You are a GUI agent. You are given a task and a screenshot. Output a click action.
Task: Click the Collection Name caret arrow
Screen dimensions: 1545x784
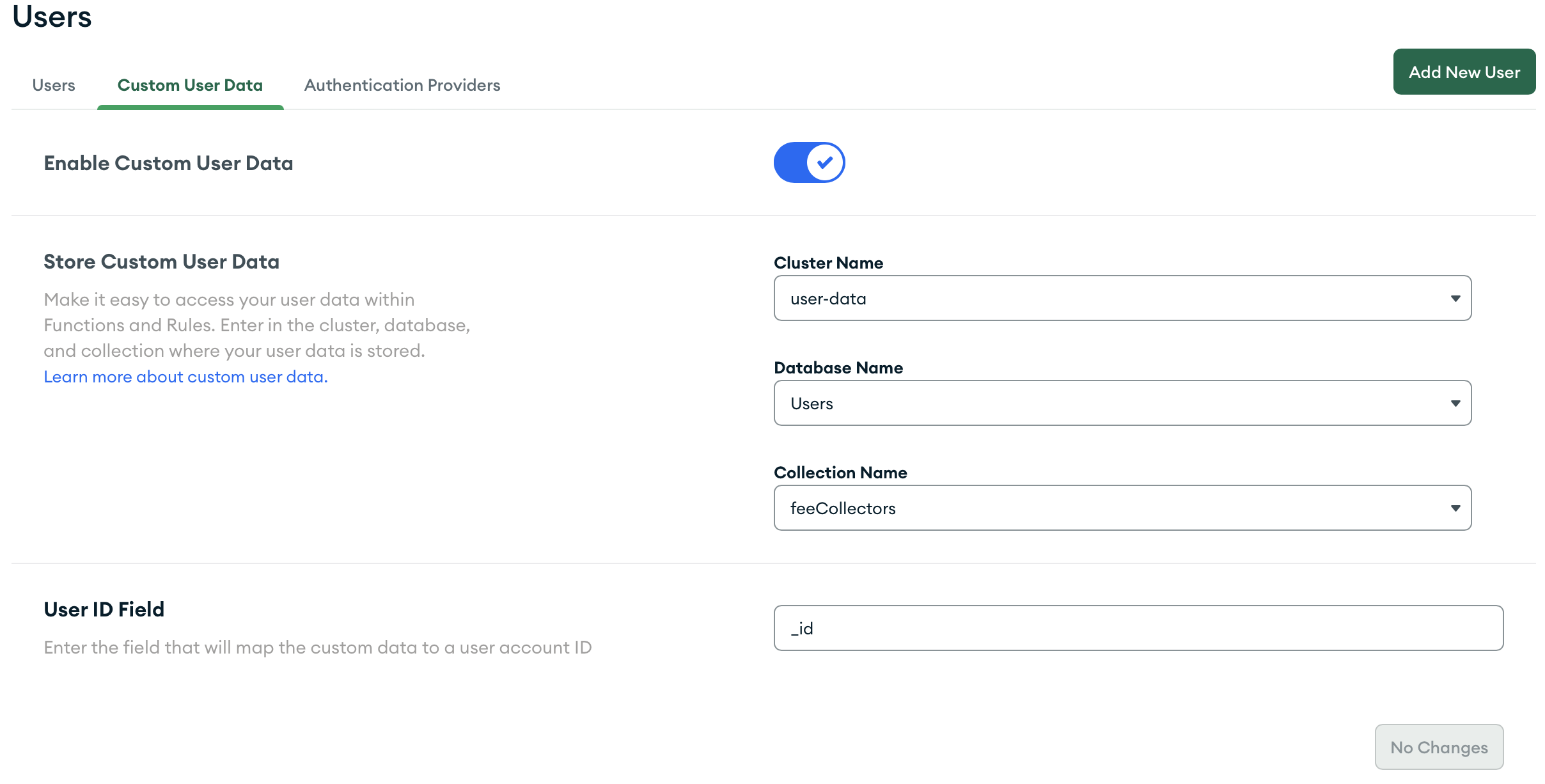[1455, 508]
